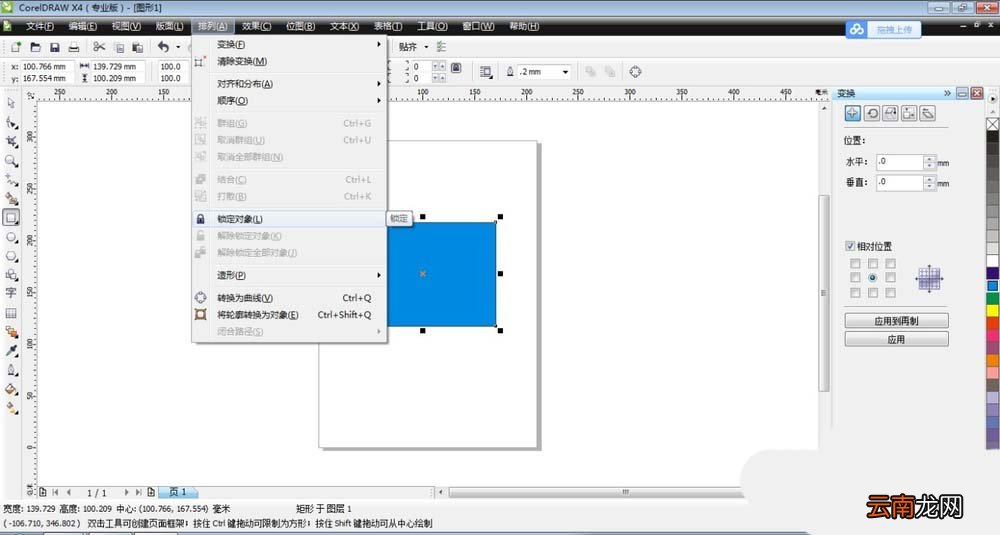Expand the docker double-chevron button
1000x535 pixels.
pos(947,93)
